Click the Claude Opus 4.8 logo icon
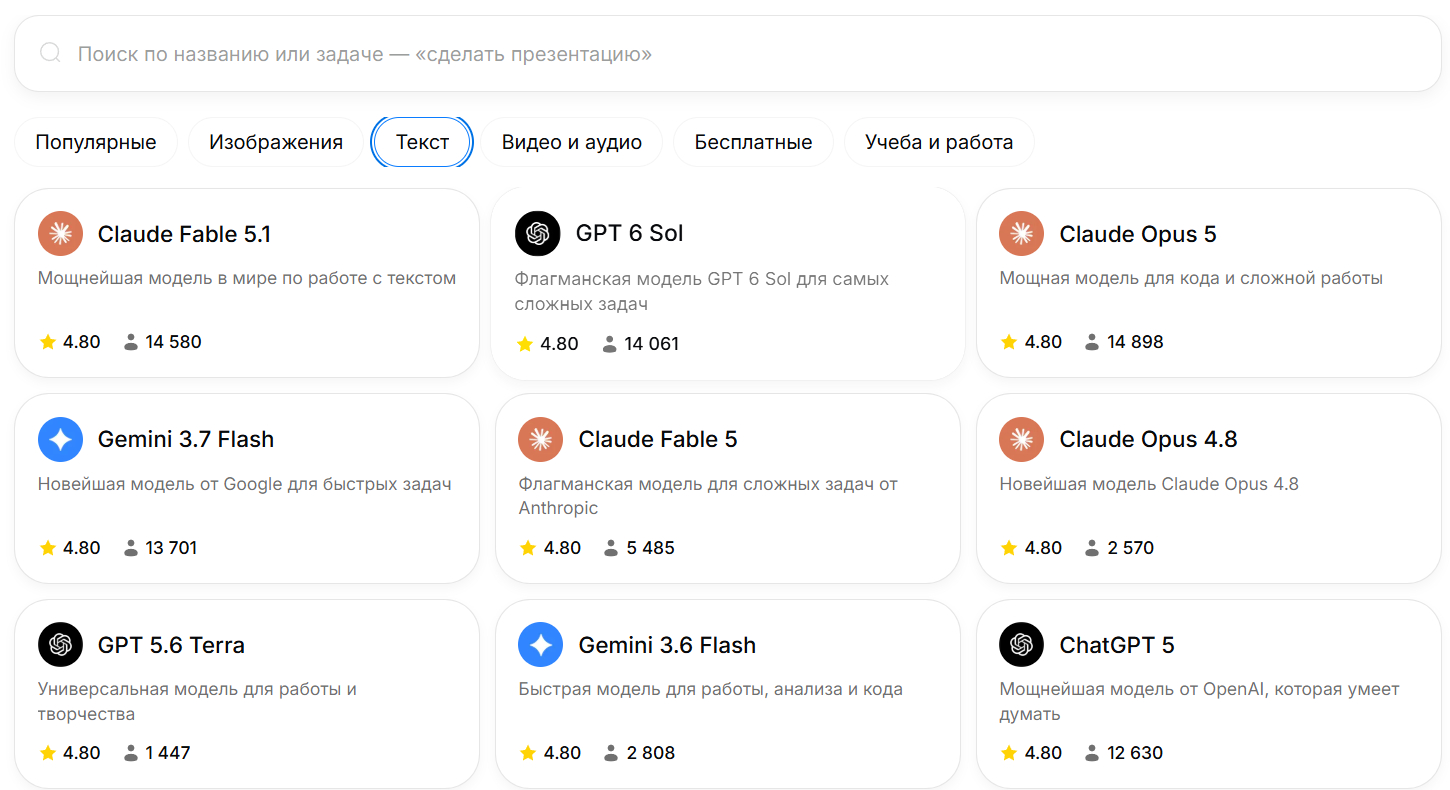 pos(1021,439)
